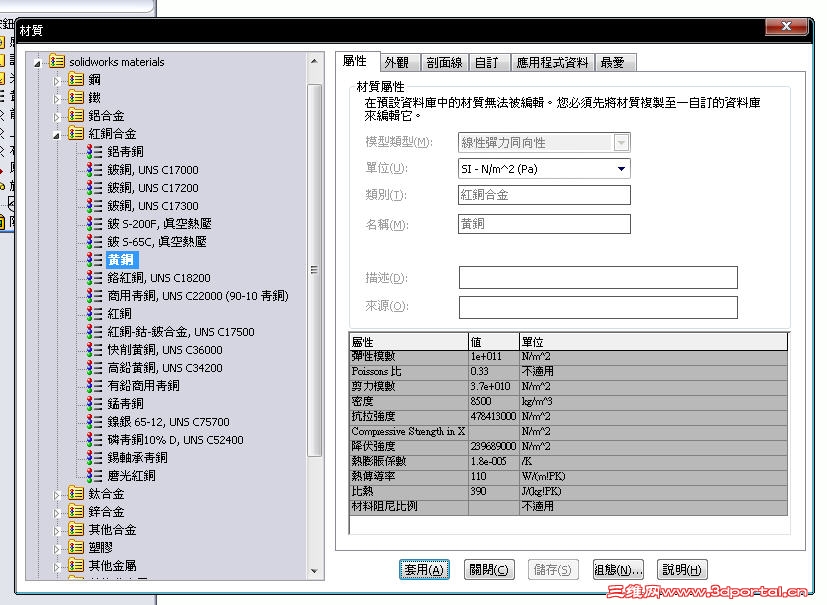Image resolution: width=827 pixels, height=605 pixels.
Task: Switch to the 剖面線 tab
Action: pos(444,63)
